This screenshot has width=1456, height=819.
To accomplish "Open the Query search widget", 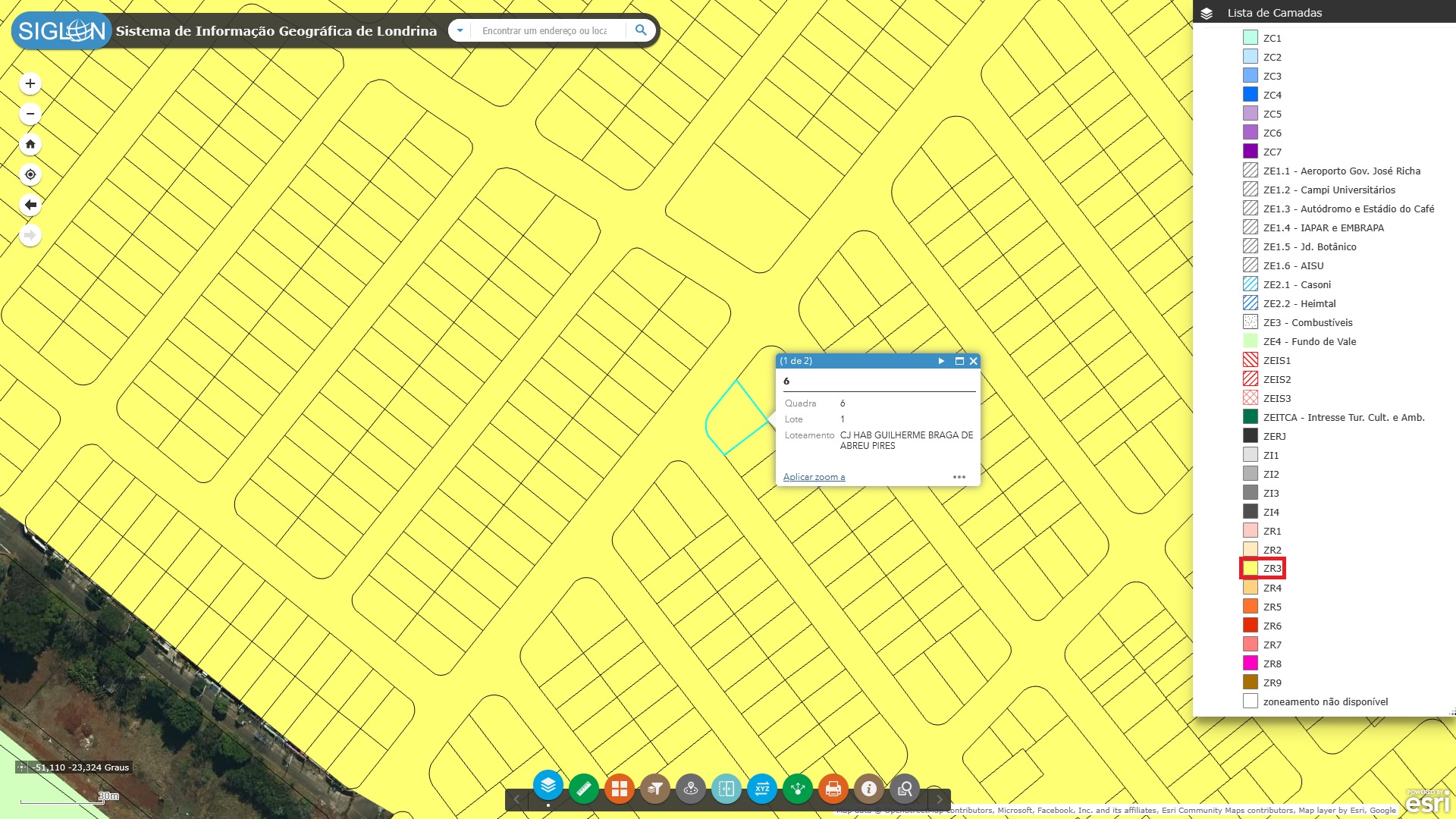I will tap(905, 789).
